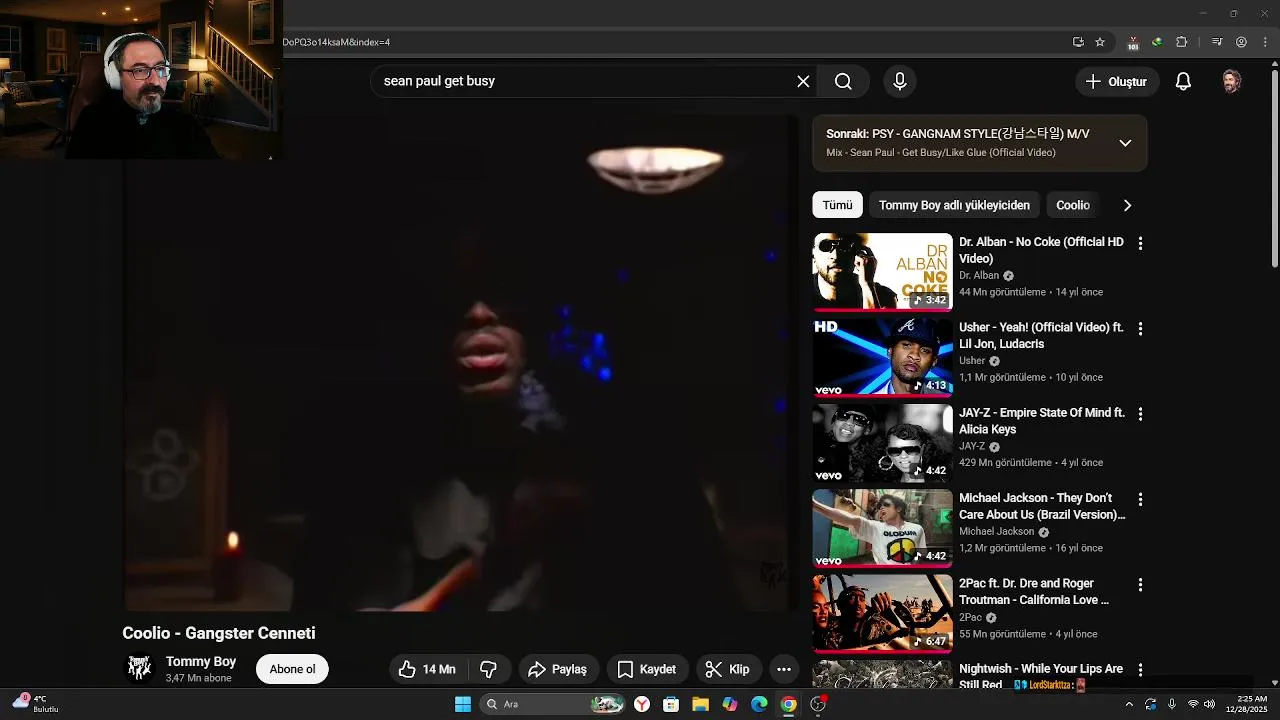Viewport: 1280px width, 720px height.
Task: Open the Oluştur create menu
Action: [1117, 81]
